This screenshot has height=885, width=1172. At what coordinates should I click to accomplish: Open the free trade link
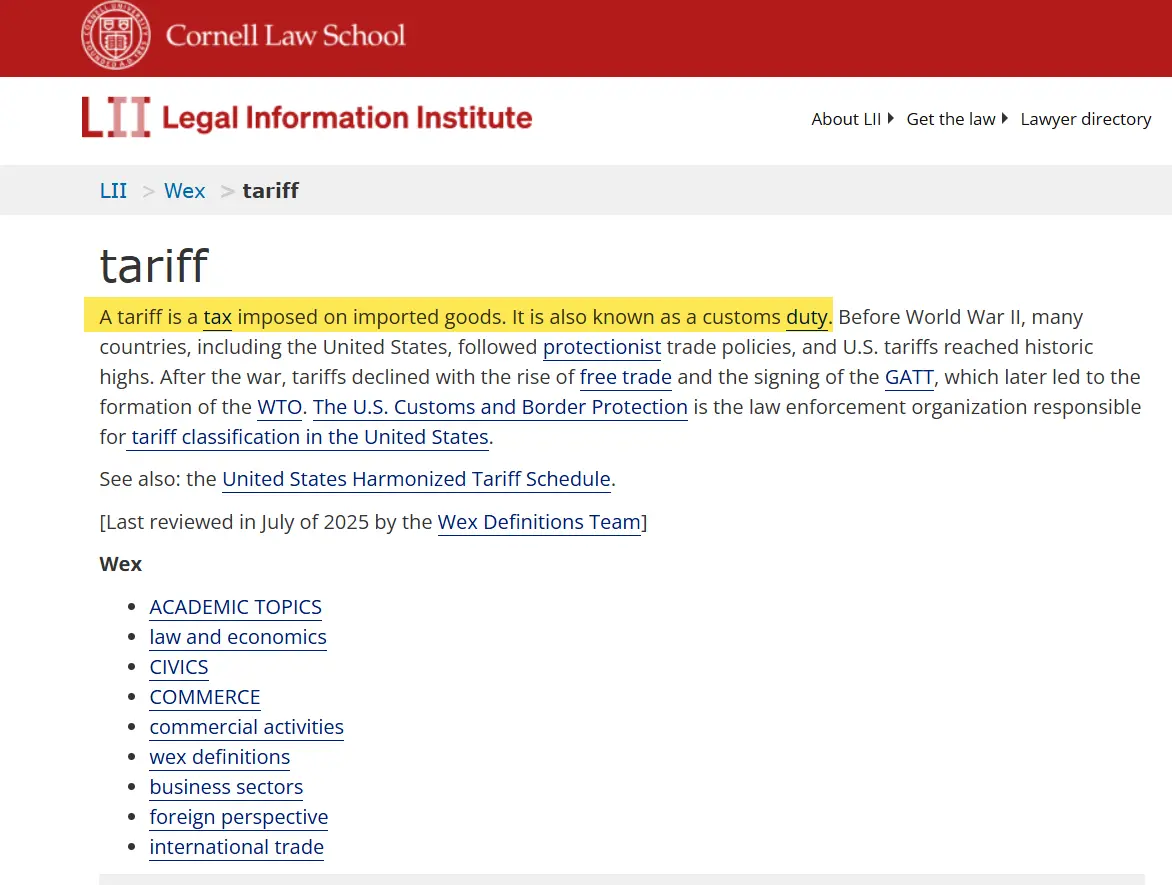coord(626,377)
